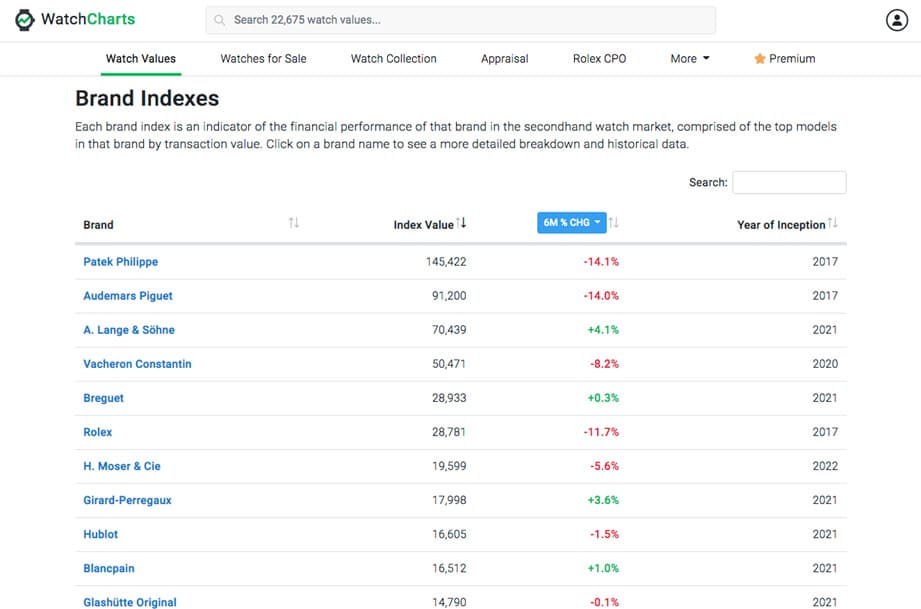The image size is (921, 609).
Task: View A. Lange & Söhne index details
Action: pos(129,330)
